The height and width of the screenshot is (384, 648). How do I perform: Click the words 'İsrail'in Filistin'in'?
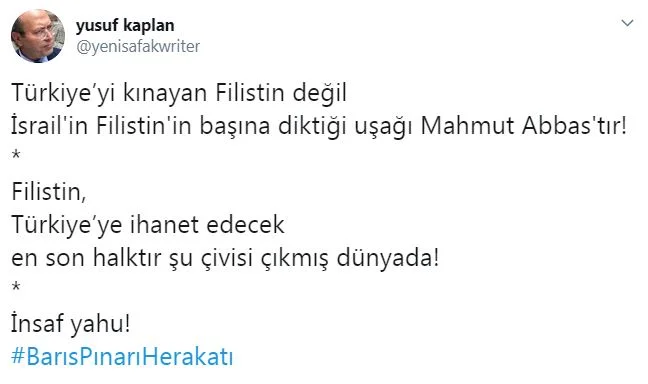101,126
